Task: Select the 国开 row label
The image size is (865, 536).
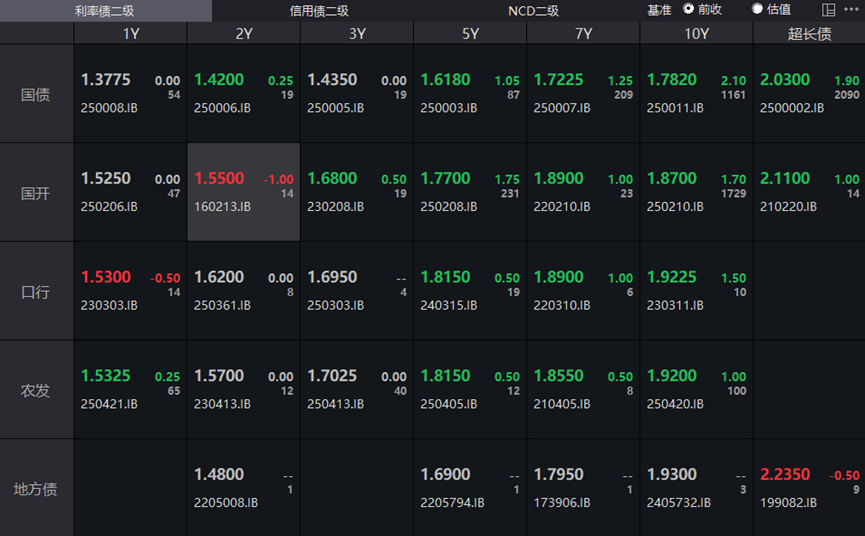Action: 36,193
